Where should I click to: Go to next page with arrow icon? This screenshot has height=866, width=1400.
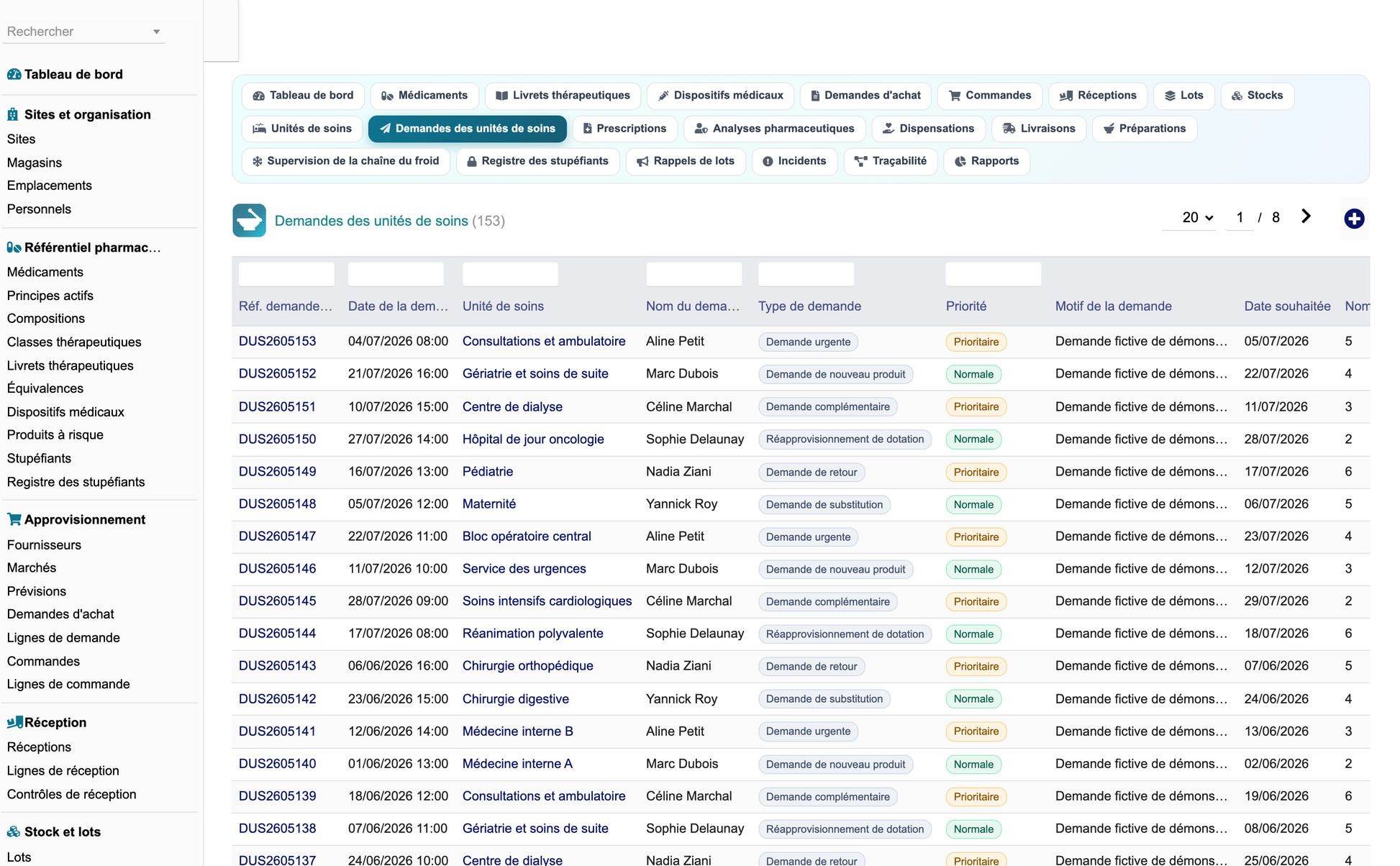click(1306, 216)
